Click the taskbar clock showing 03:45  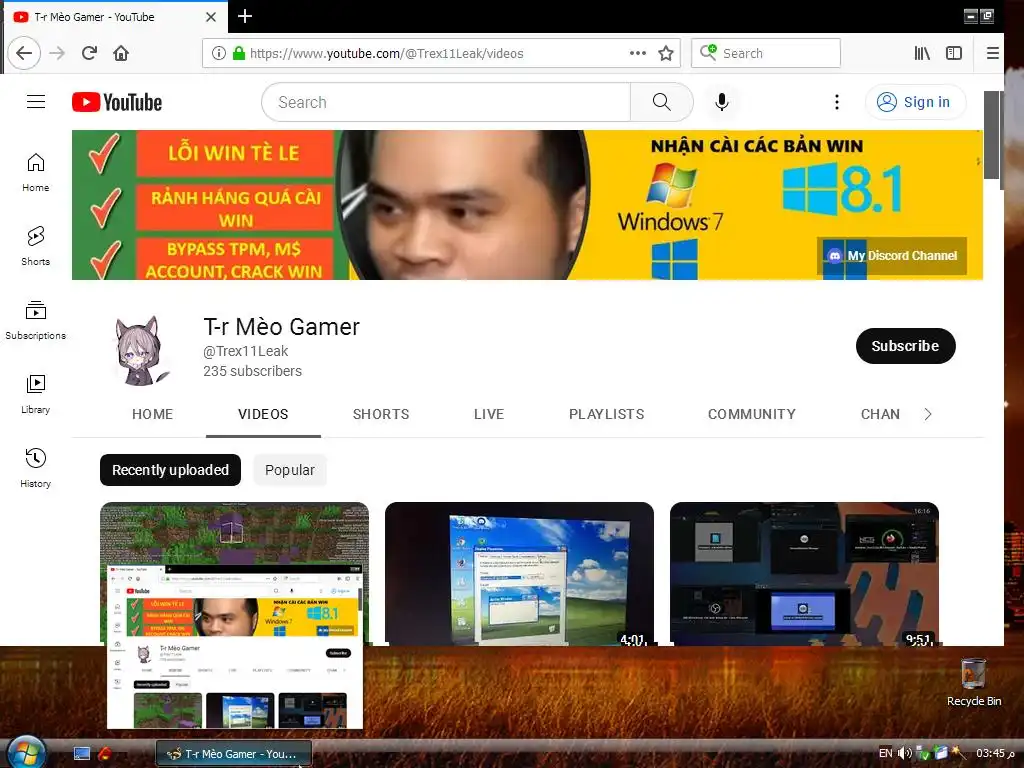pos(996,753)
